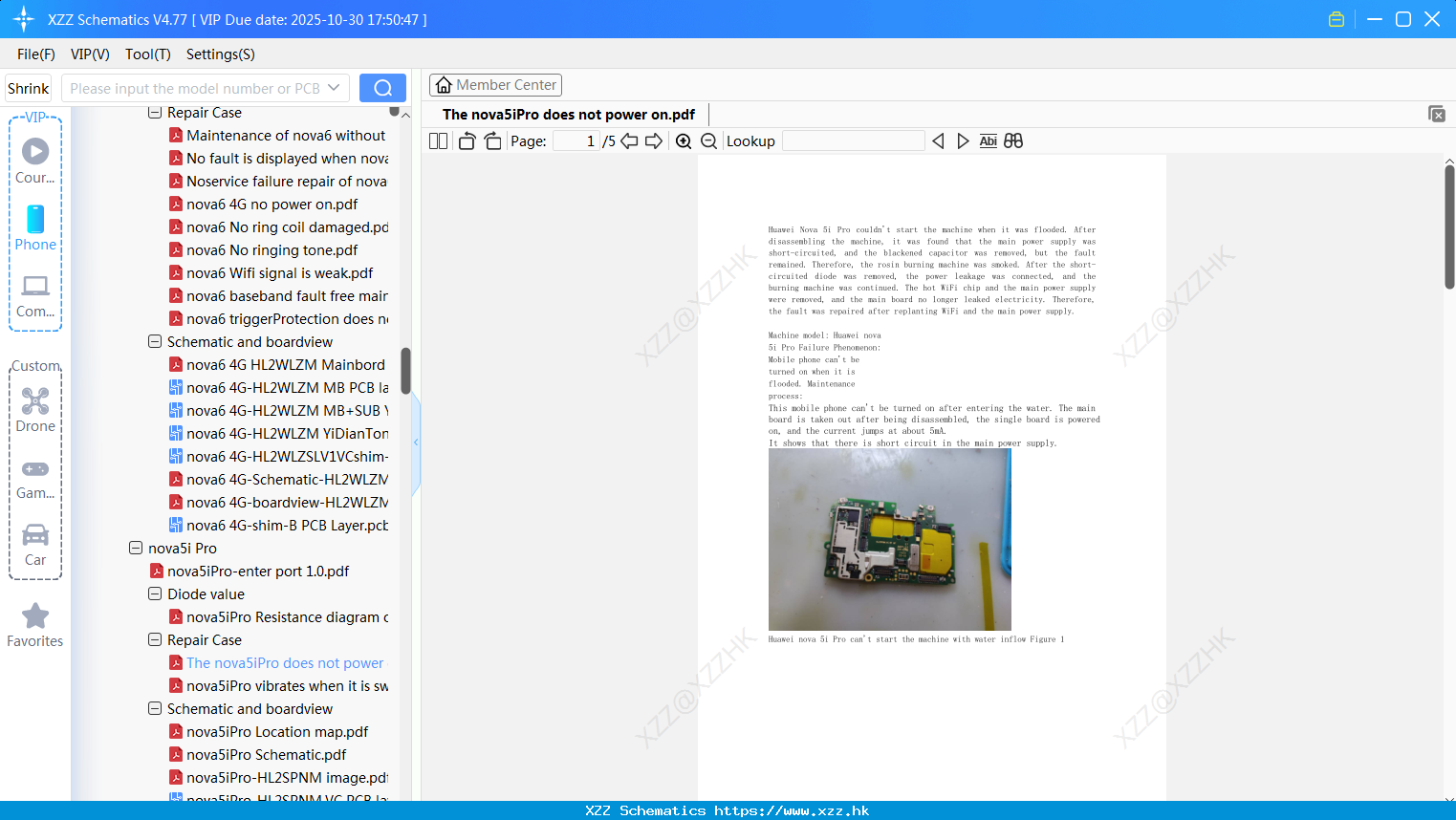Click the binoculars search icon
Viewport: 1456px width, 820px height.
point(1013,141)
